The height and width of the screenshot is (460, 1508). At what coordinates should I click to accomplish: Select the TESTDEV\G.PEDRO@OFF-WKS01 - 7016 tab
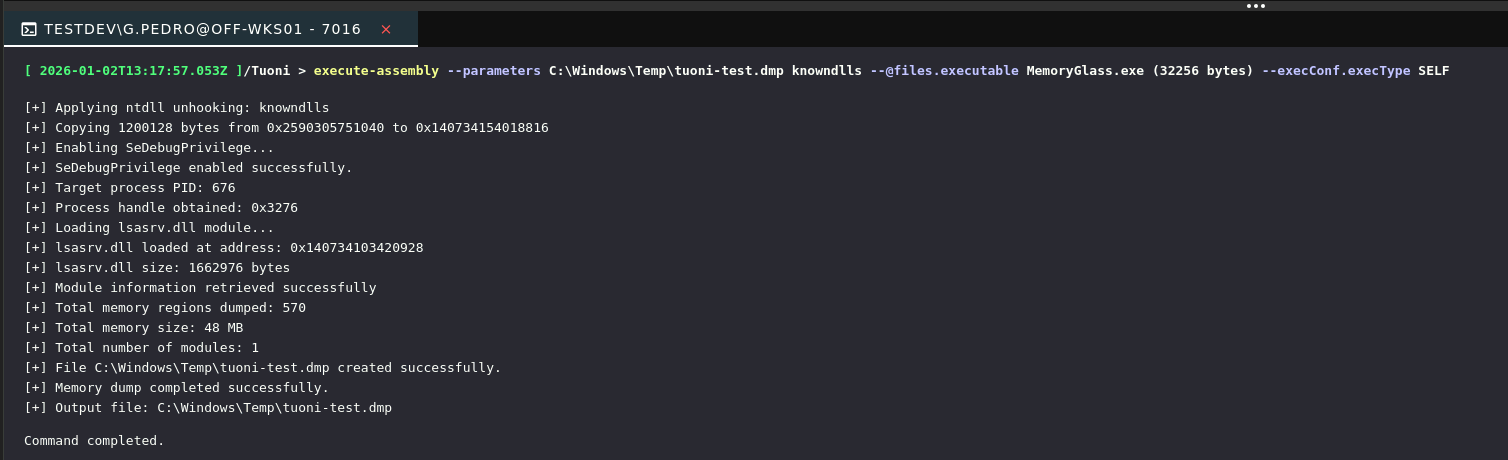click(201, 30)
